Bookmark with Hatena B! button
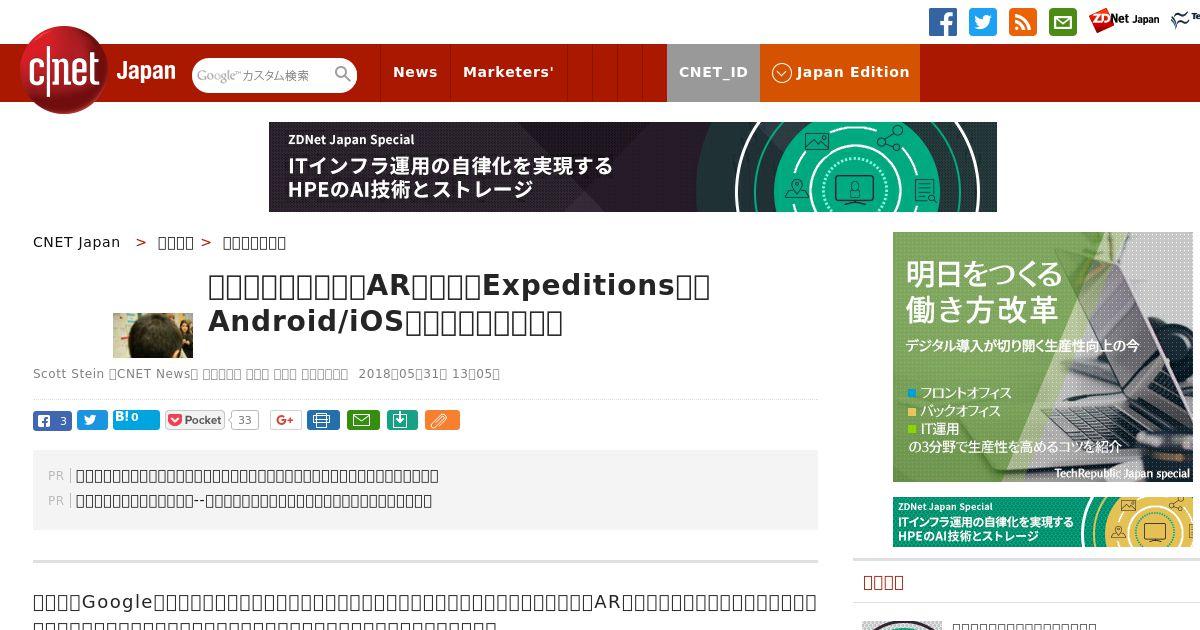The height and width of the screenshot is (630, 1200). [x=136, y=419]
